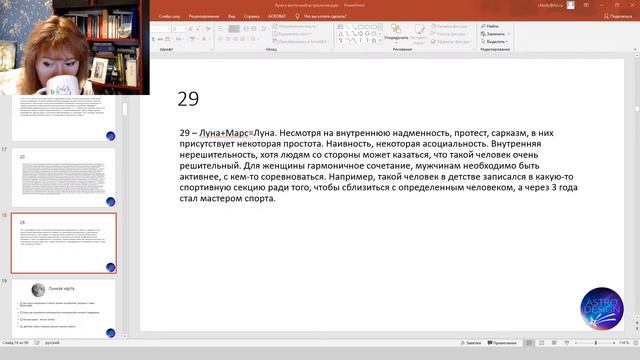This screenshot has height=360, width=640.
Task: Click the 'русский' language indicator
Action: point(52,343)
